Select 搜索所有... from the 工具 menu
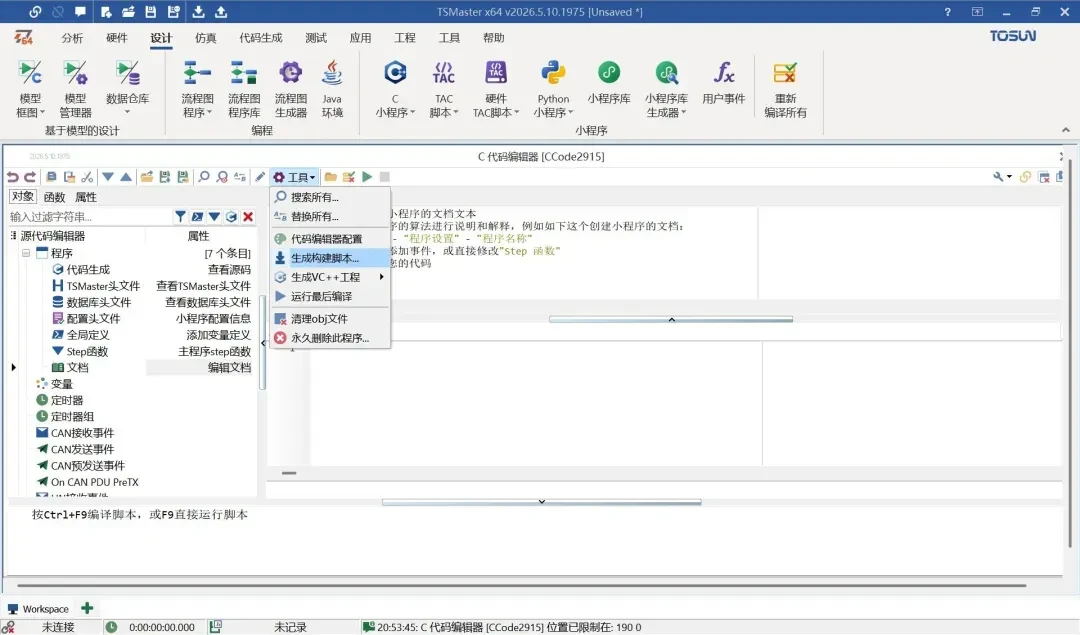The image size is (1080, 635). [x=330, y=197]
